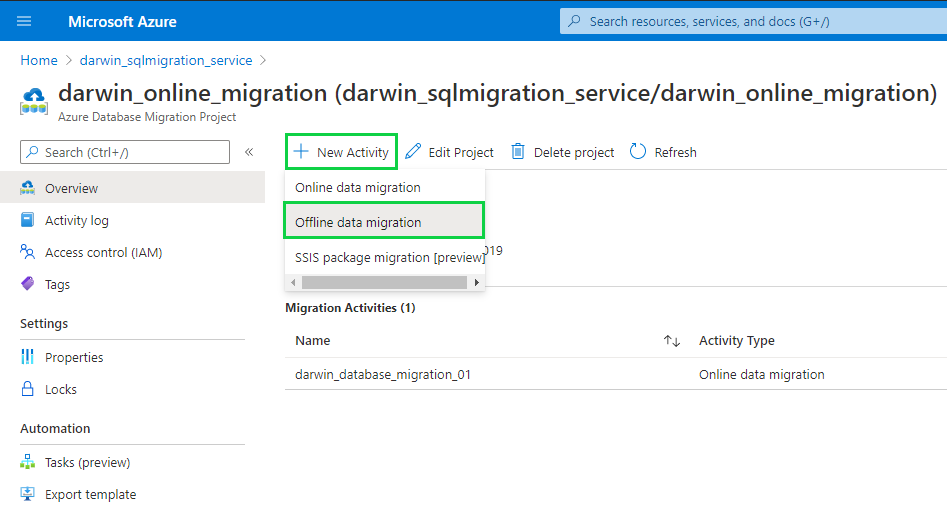This screenshot has width=947, height=525.
Task: Click the Delete project trash icon
Action: click(518, 151)
